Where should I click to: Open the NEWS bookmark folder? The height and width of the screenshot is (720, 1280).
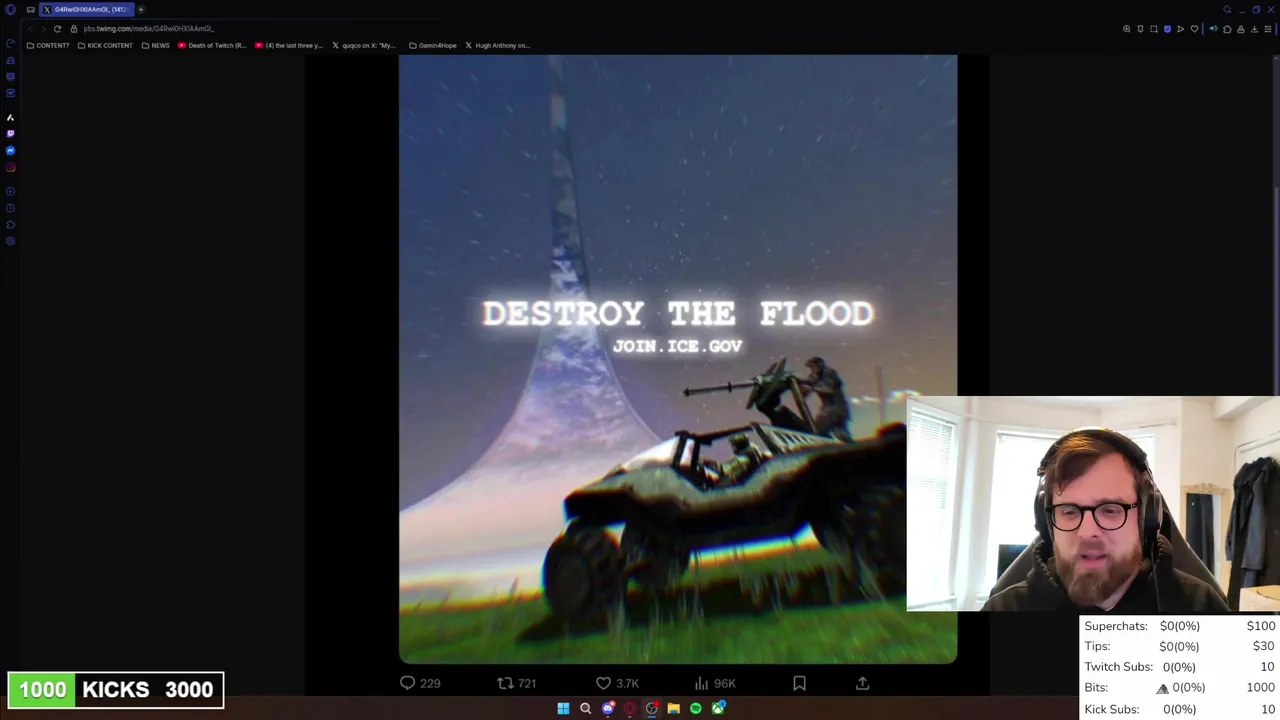156,45
